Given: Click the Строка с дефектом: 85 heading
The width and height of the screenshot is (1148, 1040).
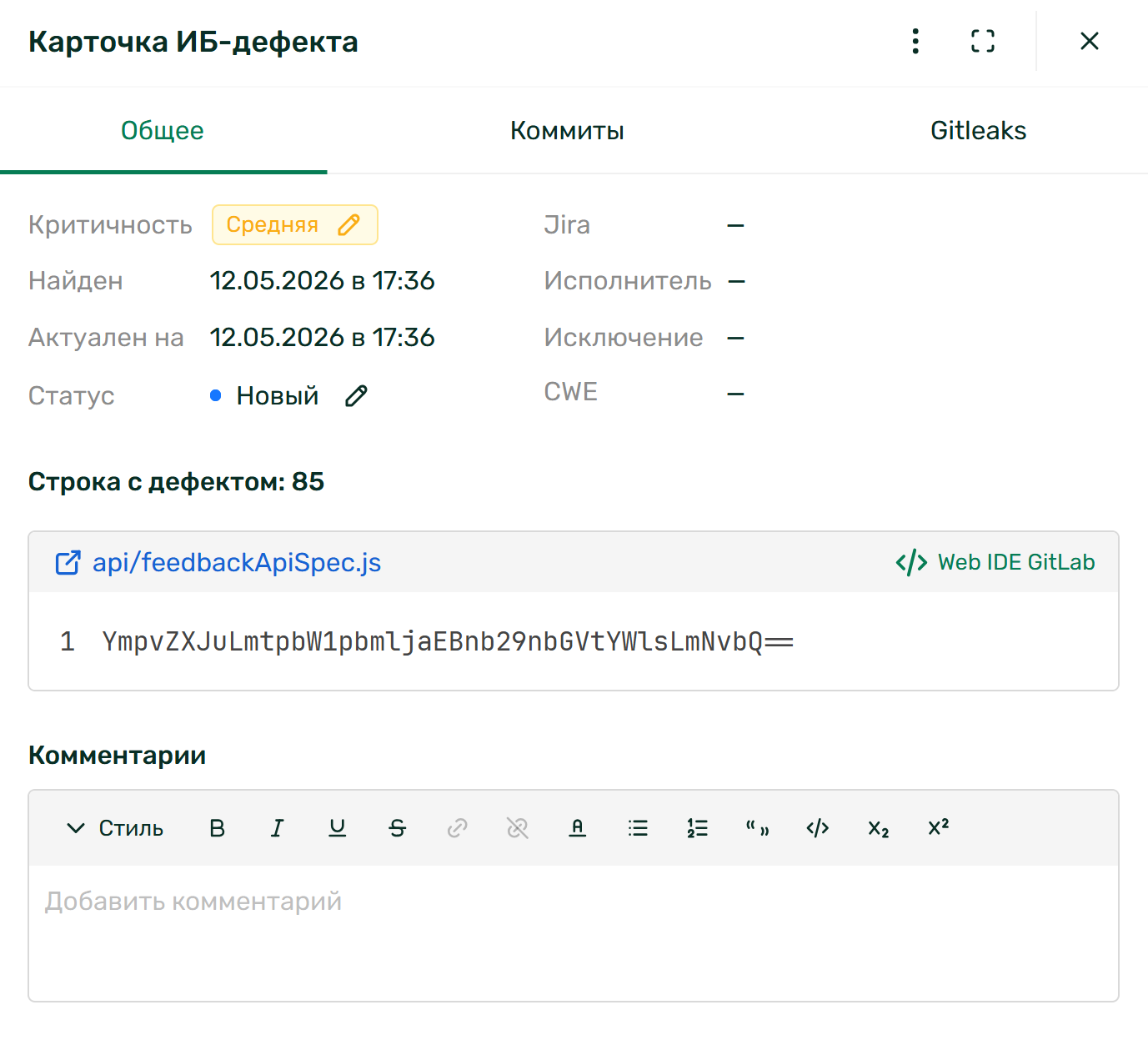Looking at the screenshot, I should [x=177, y=482].
